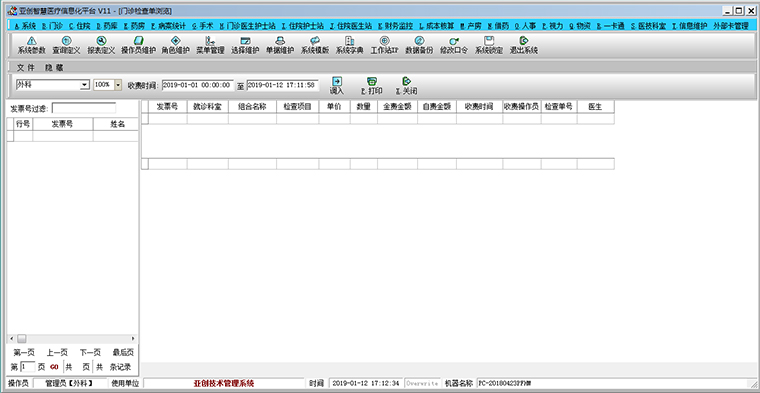Open the 药库 menu
The image size is (760, 393).
[x=108, y=26]
